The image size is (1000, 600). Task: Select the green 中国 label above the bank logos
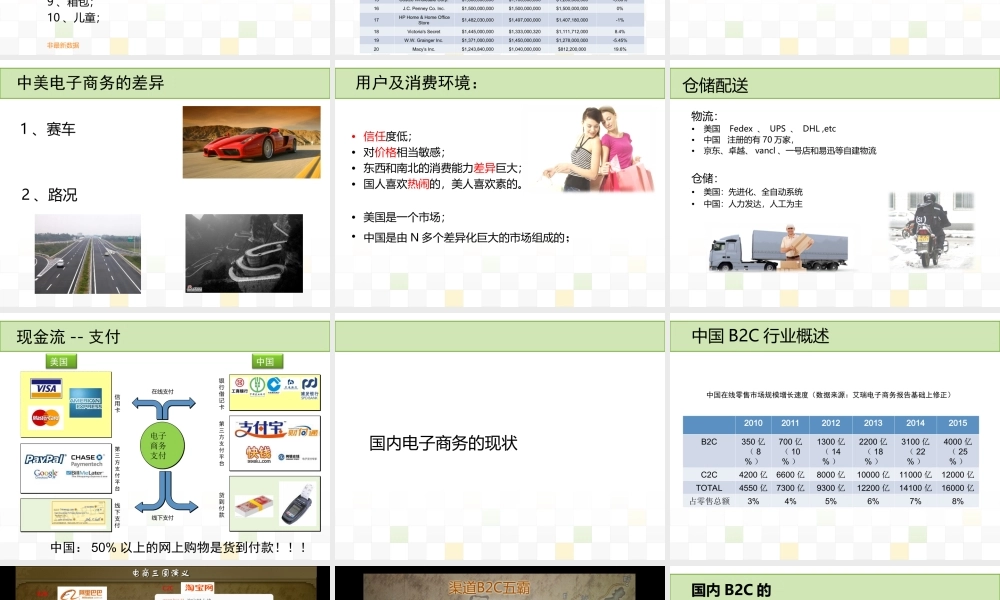268,361
